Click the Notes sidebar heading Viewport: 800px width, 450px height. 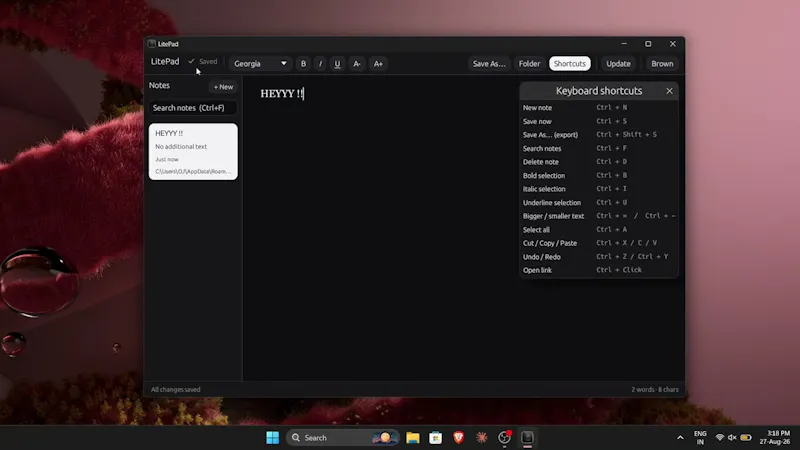click(x=159, y=85)
